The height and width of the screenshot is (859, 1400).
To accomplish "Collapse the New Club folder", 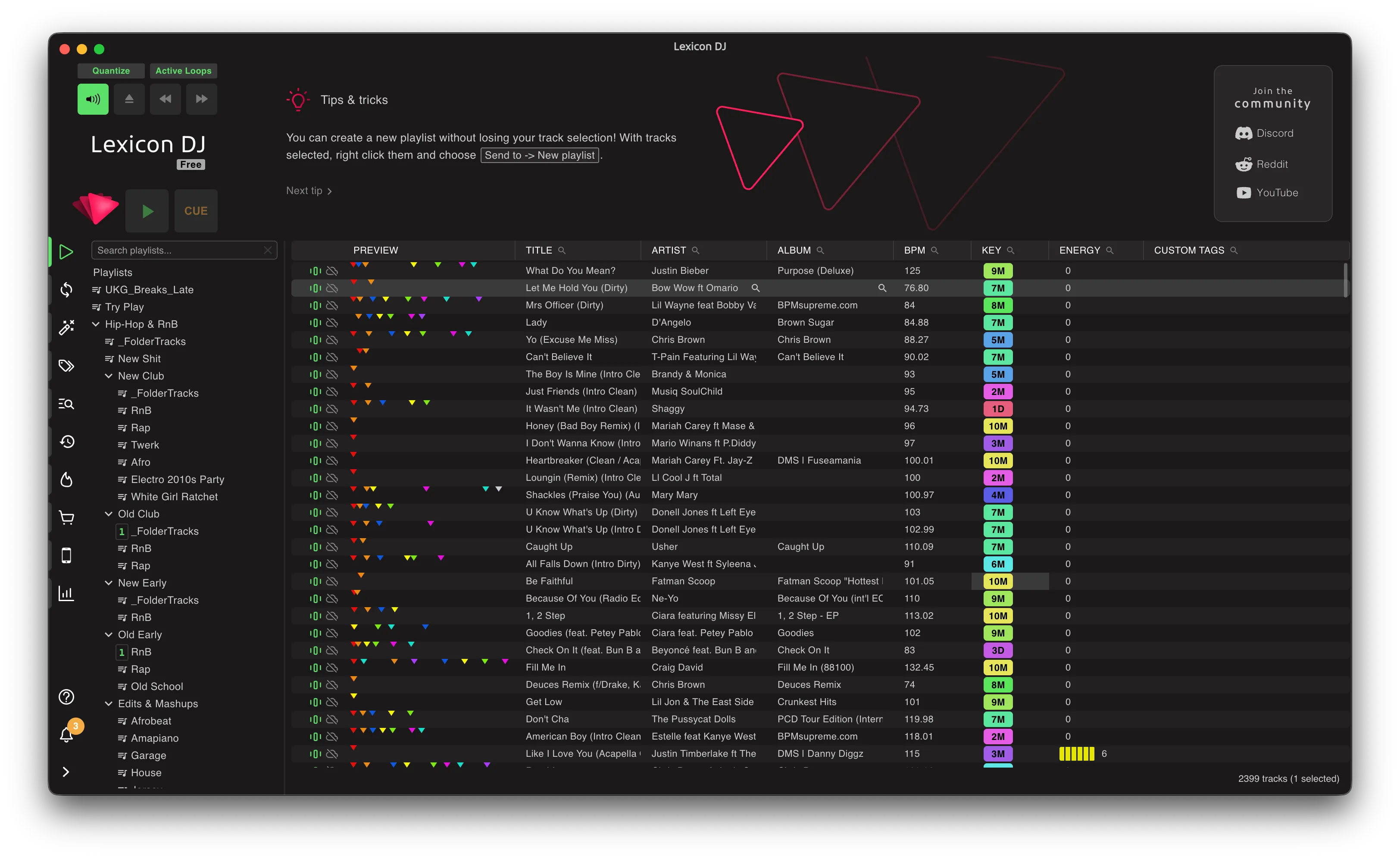I will [109, 376].
